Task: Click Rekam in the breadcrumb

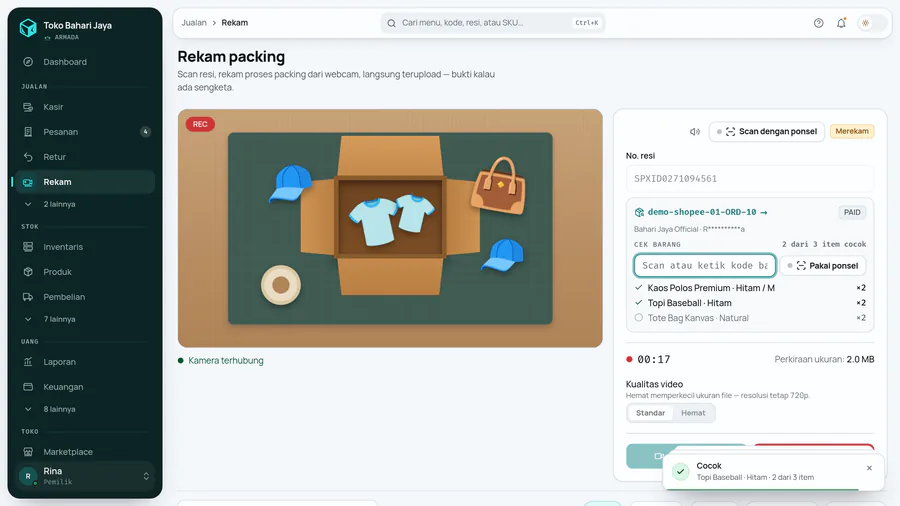Action: click(x=235, y=23)
